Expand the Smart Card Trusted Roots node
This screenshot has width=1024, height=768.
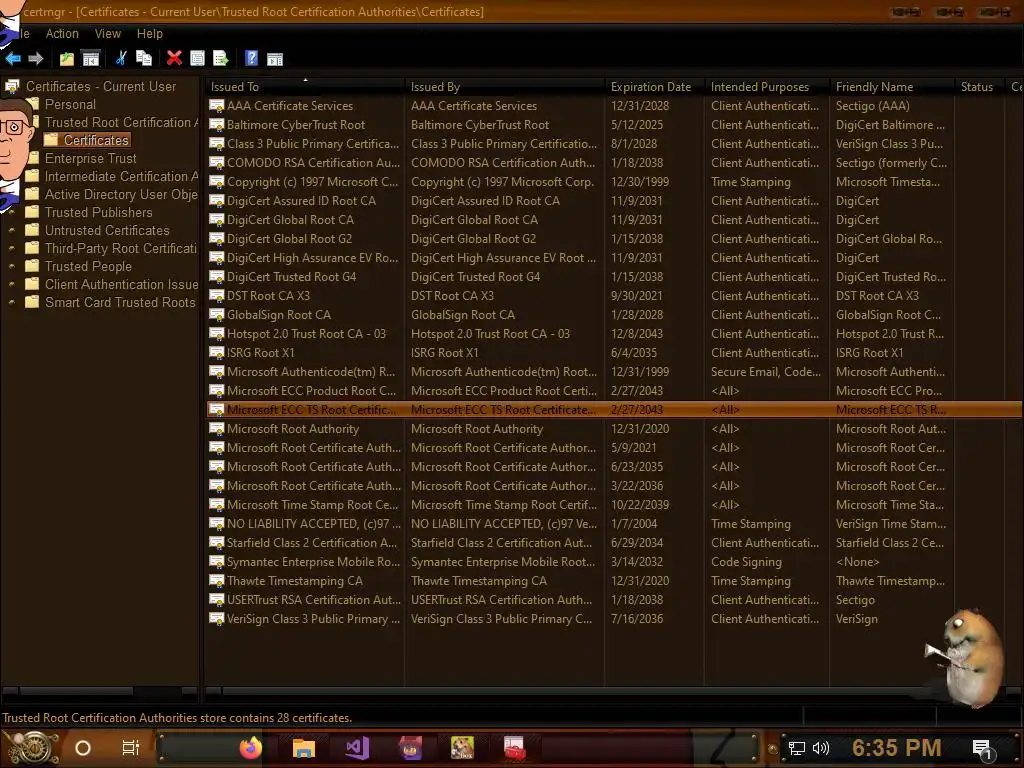click(12, 302)
